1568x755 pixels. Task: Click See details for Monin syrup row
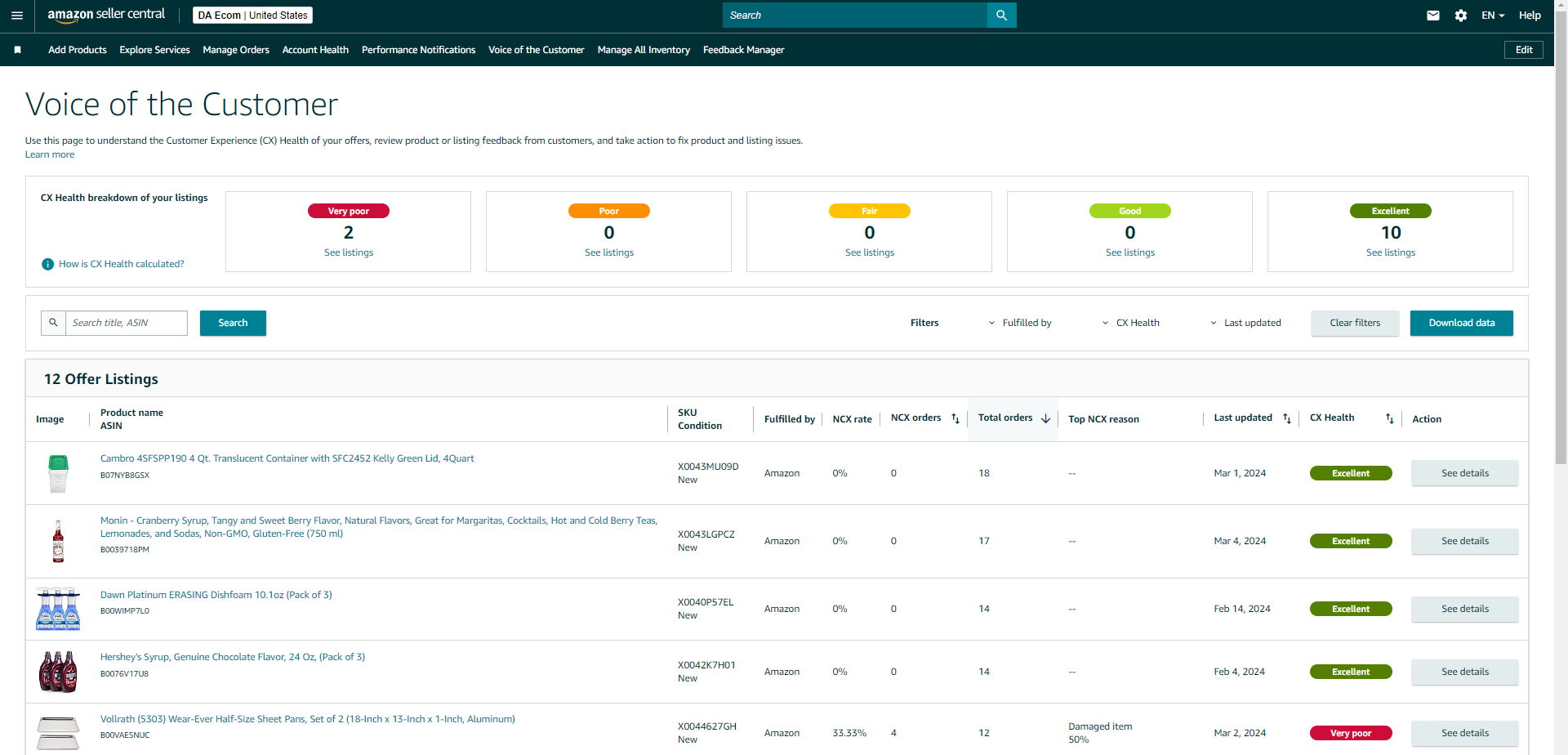pyautogui.click(x=1465, y=541)
